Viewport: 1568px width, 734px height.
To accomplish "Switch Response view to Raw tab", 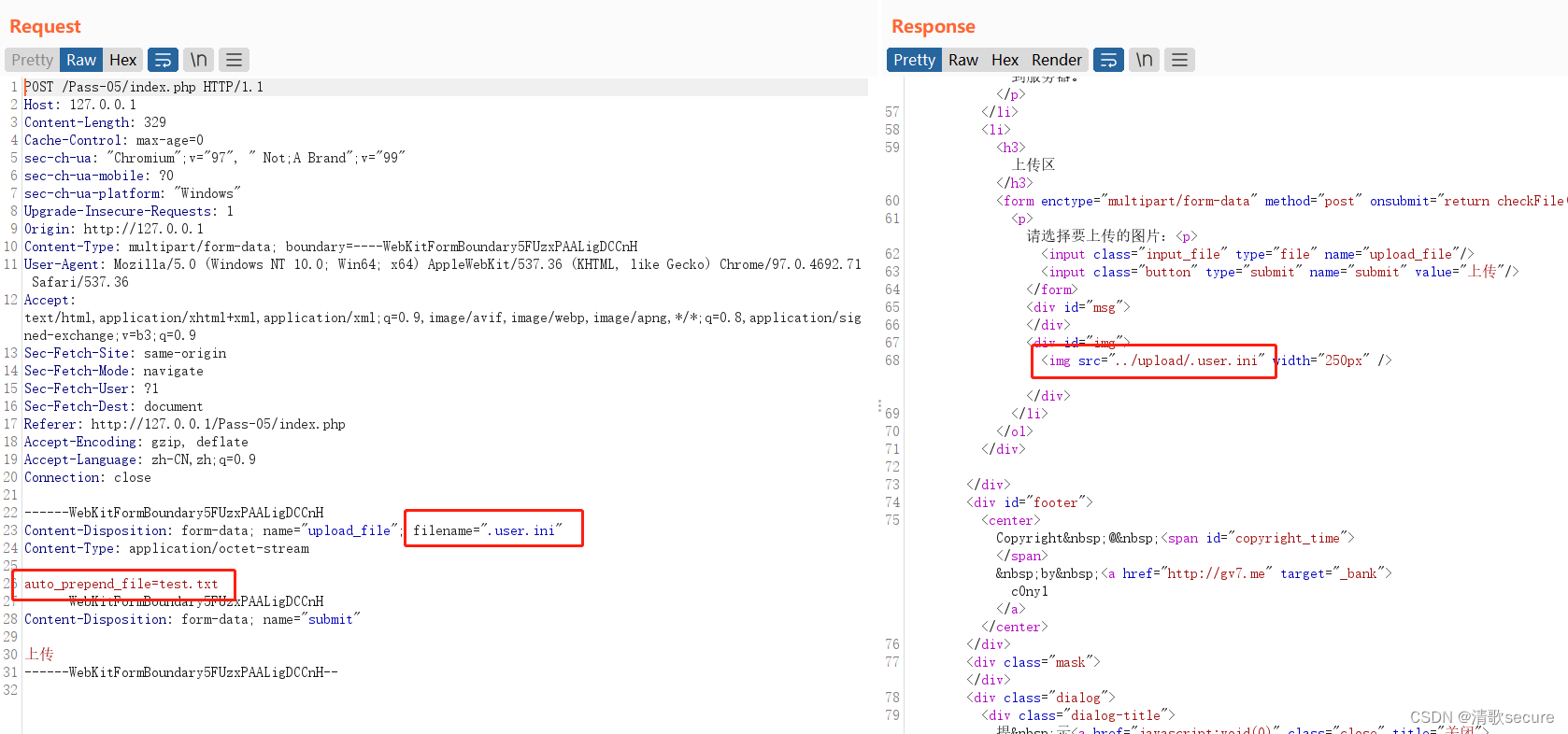I will pyautogui.click(x=963, y=60).
